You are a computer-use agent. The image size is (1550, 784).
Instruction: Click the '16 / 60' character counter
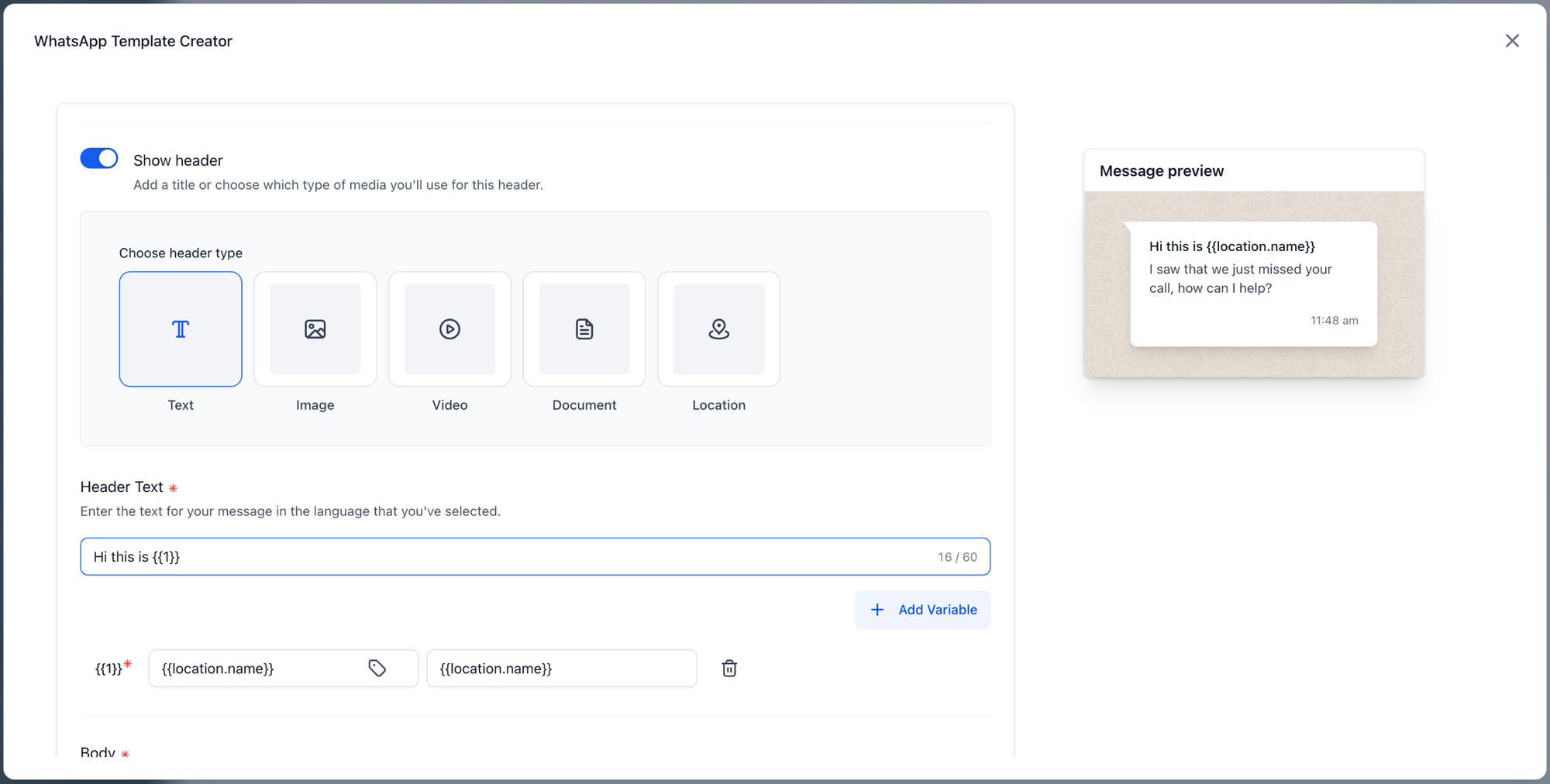[x=957, y=557]
